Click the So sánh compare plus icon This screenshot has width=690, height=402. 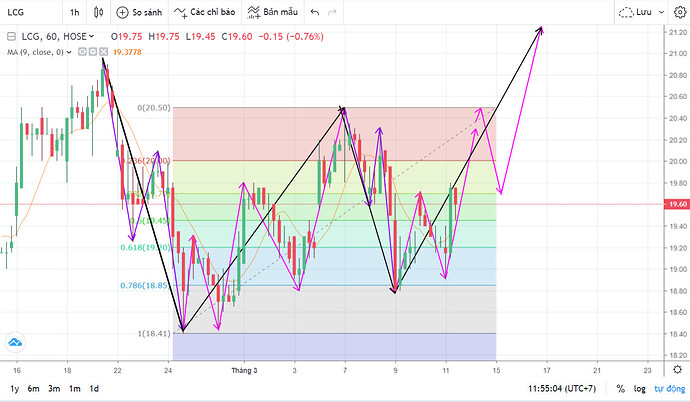[x=122, y=12]
